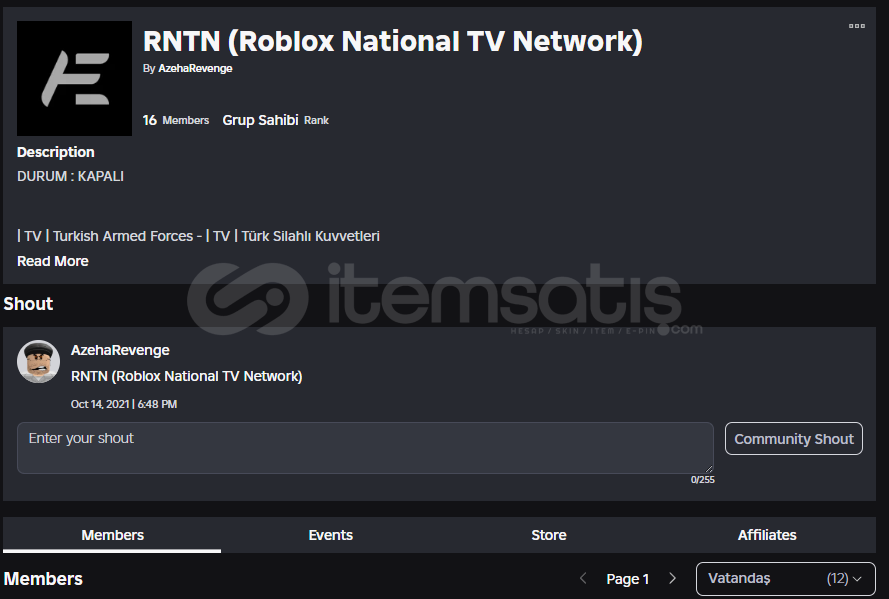Switch to the Members tab
This screenshot has height=599, width=889.
(x=112, y=535)
